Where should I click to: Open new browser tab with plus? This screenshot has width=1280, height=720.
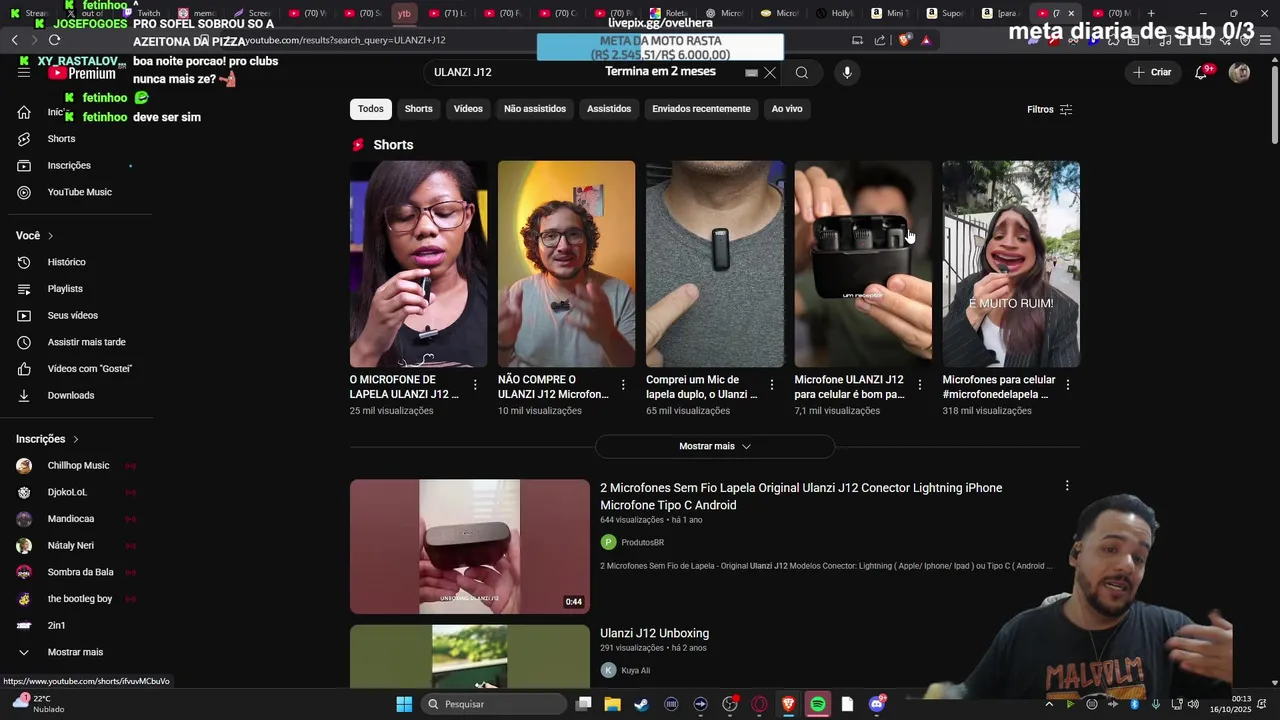[x=1151, y=13]
